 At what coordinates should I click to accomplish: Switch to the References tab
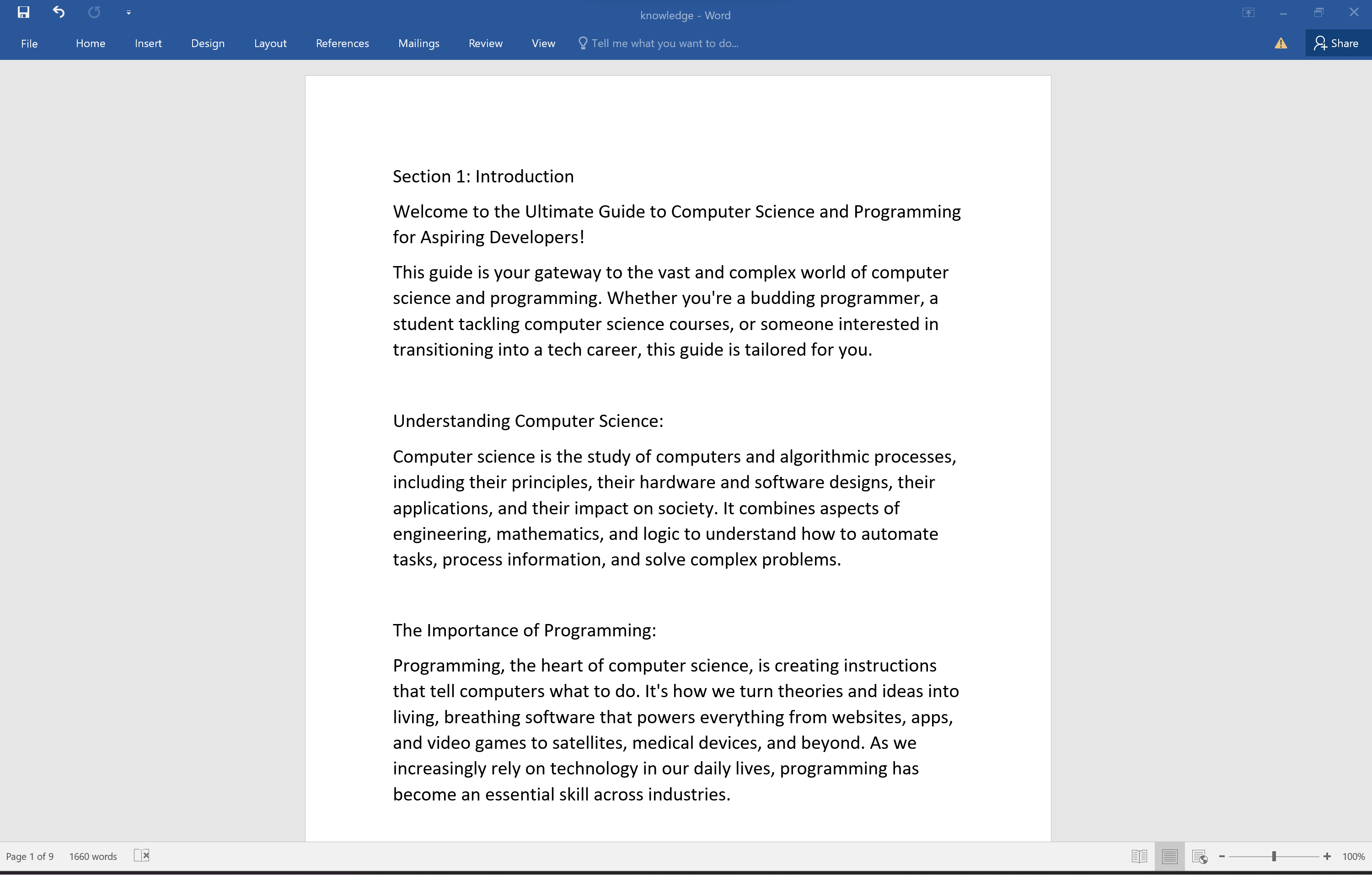(342, 43)
